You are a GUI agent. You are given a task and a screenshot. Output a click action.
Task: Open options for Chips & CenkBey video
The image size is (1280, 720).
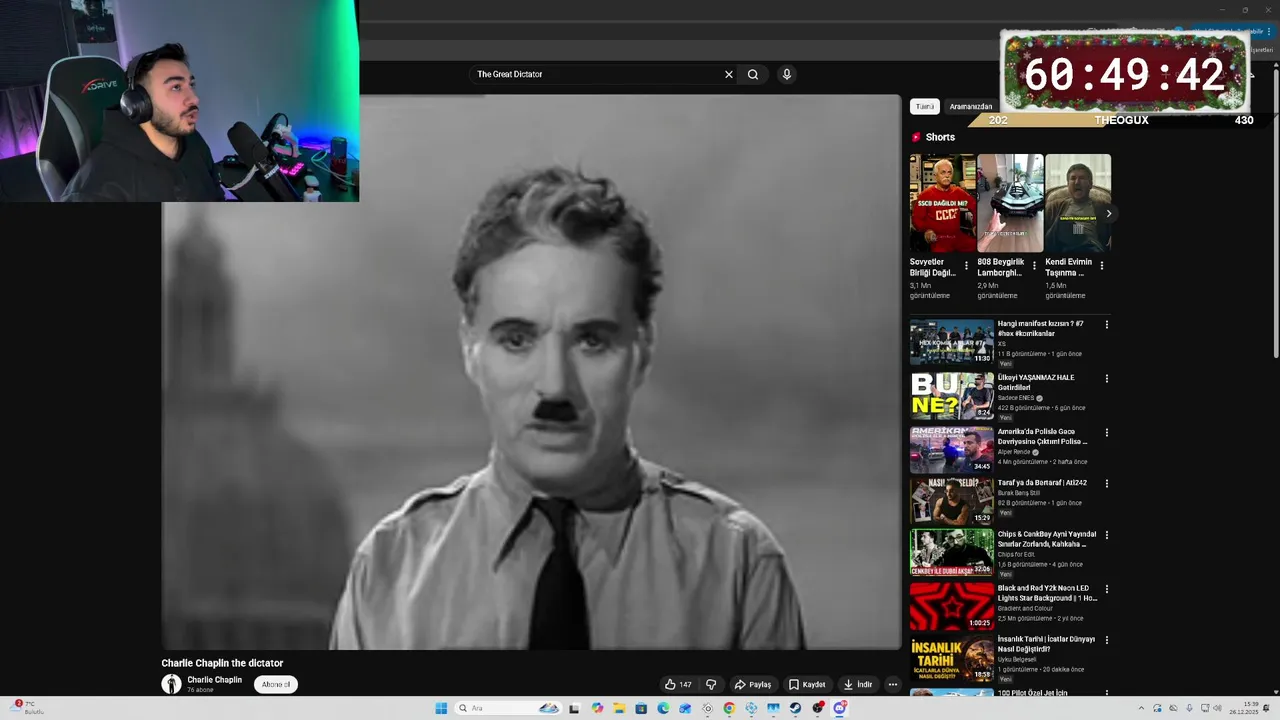[x=1106, y=536]
